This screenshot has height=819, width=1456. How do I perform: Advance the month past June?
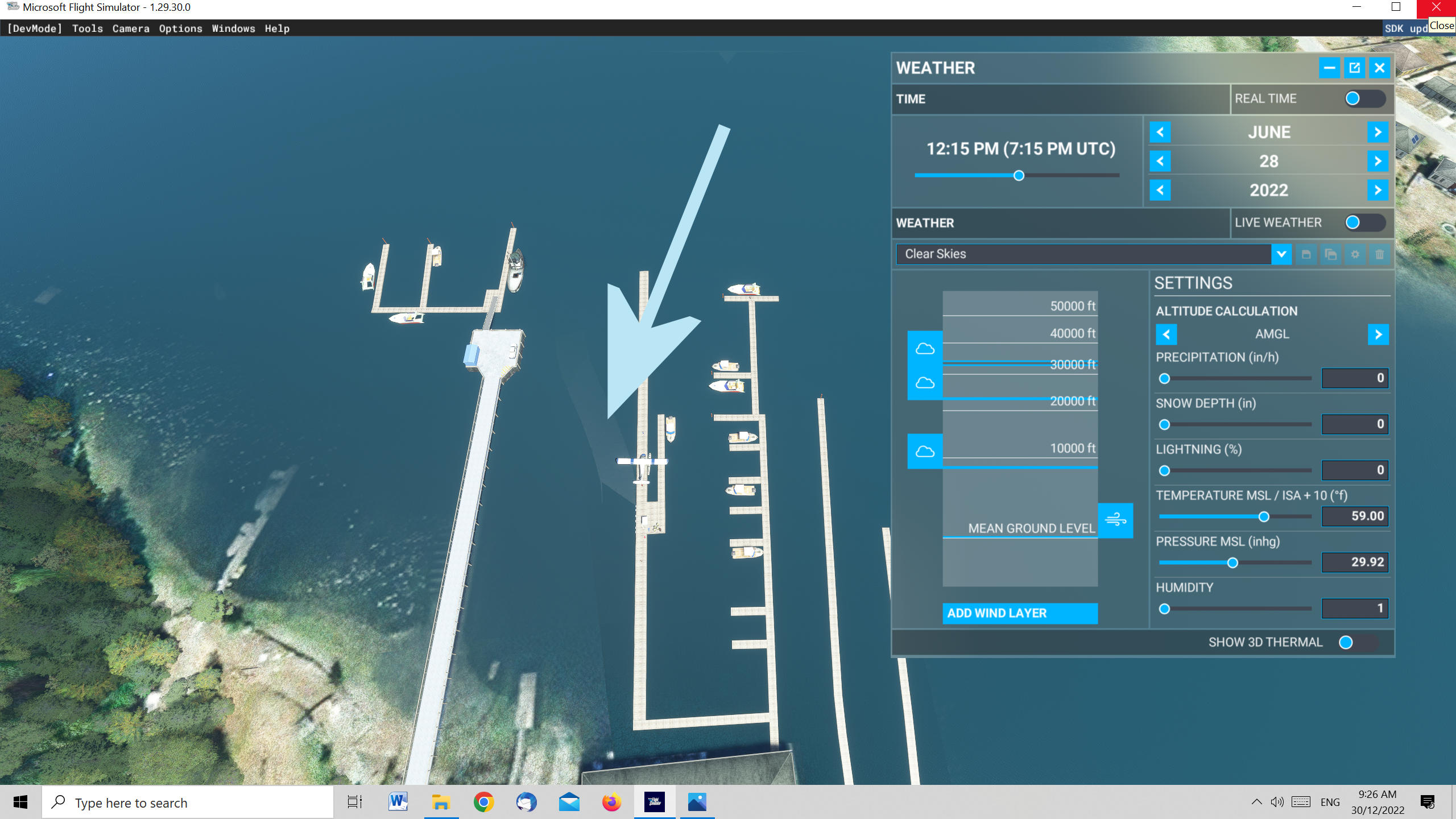(1378, 132)
